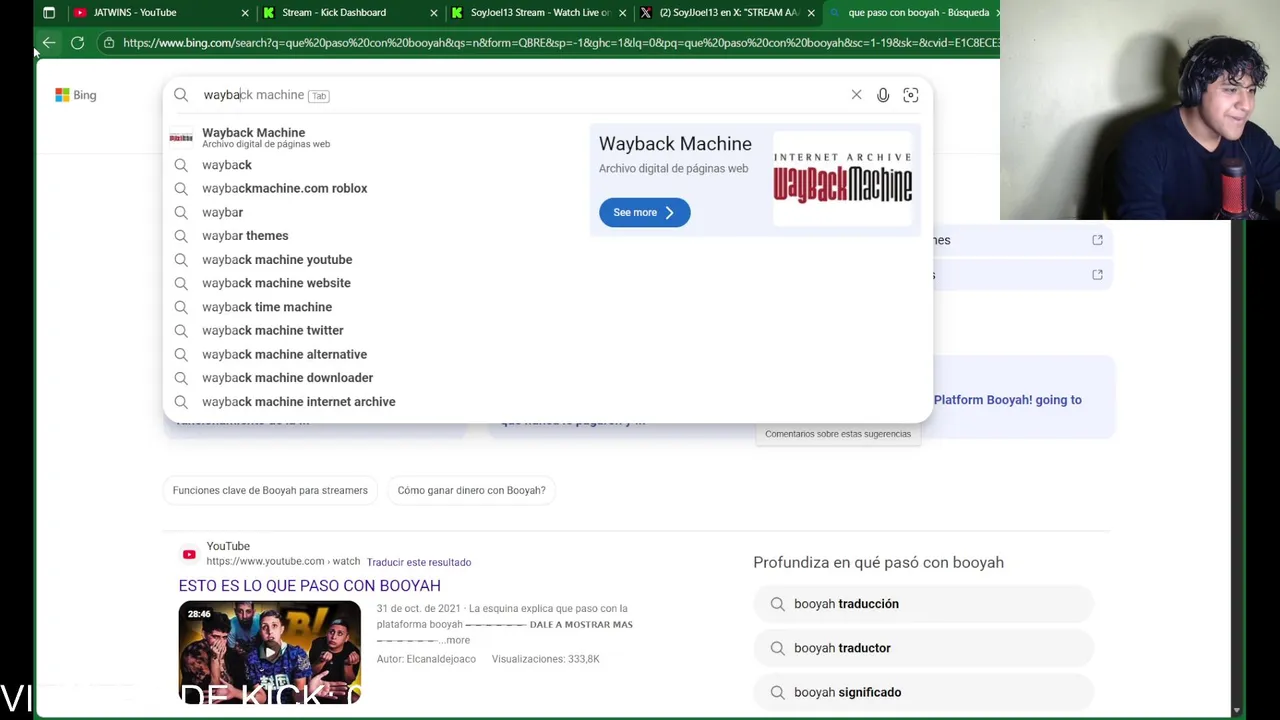Viewport: 1280px width, 720px height.
Task: Click the scrollbar down arrow
Action: (x=1237, y=710)
